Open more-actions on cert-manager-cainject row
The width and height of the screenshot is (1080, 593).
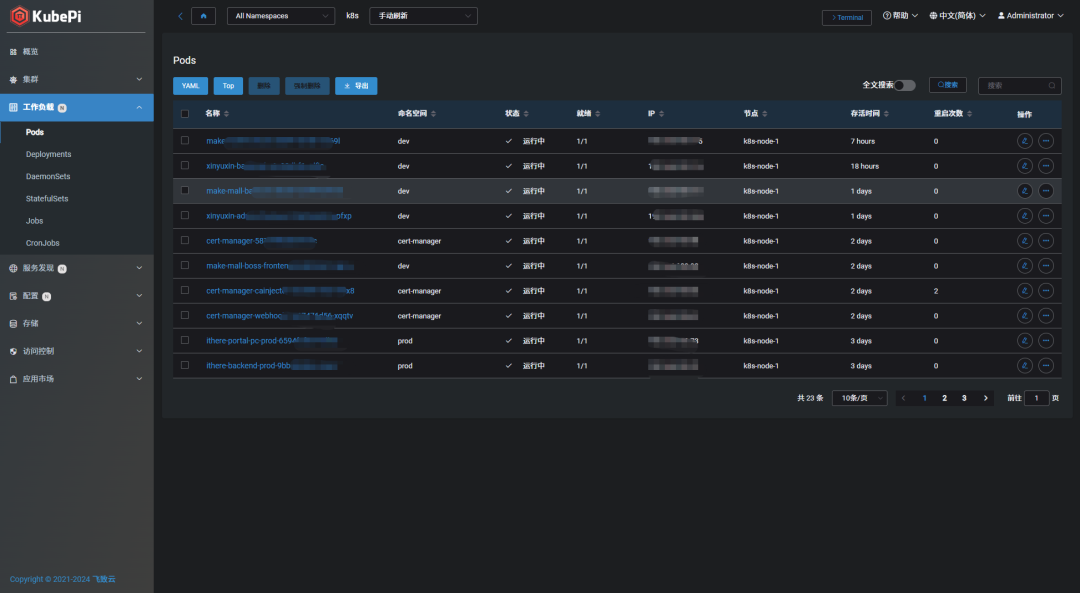point(1046,291)
